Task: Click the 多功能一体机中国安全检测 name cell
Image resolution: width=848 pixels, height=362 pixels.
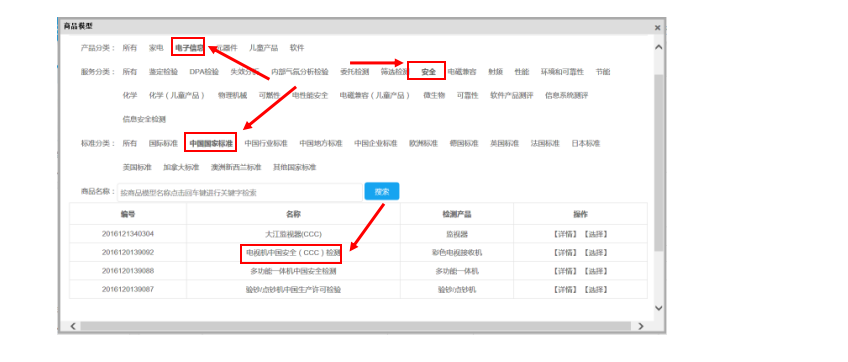Action: coord(293,271)
